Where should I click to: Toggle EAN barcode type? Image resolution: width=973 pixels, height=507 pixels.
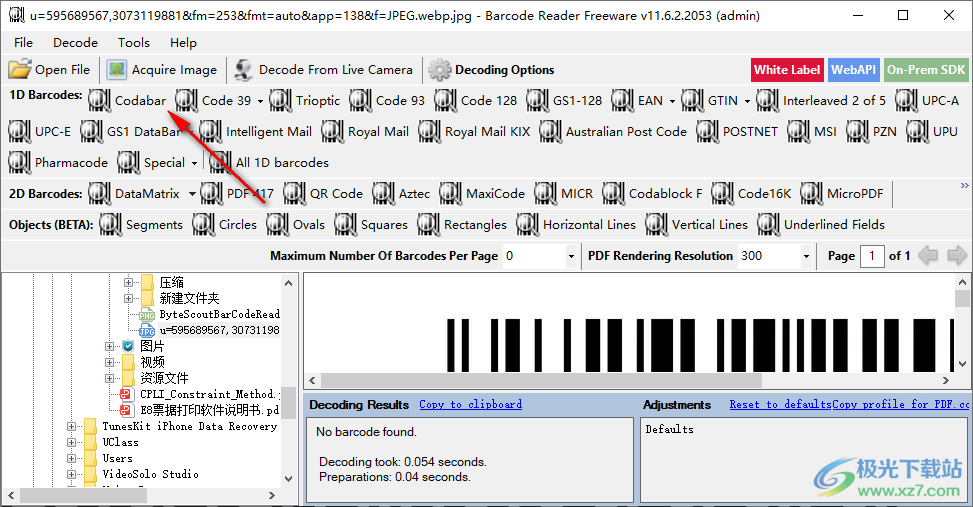click(637, 101)
